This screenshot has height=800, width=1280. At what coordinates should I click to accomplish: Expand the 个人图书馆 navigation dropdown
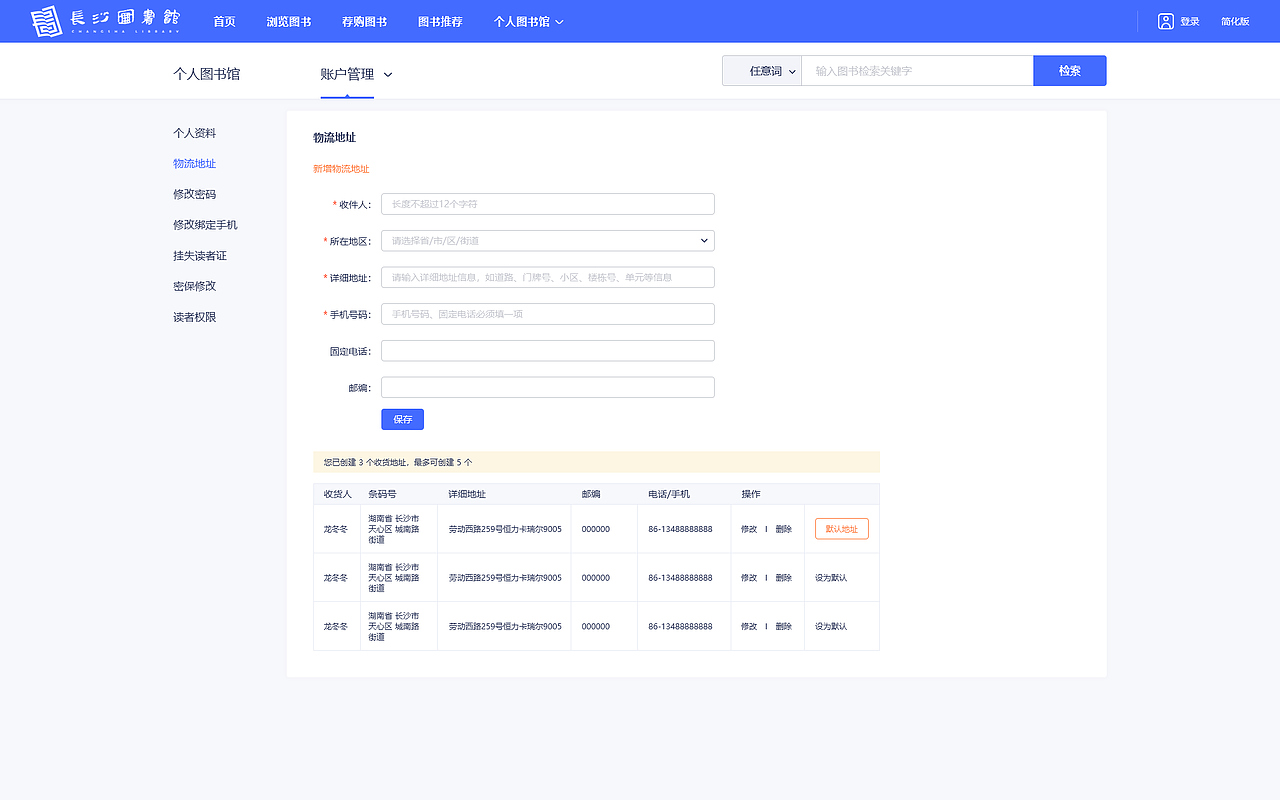click(x=529, y=21)
